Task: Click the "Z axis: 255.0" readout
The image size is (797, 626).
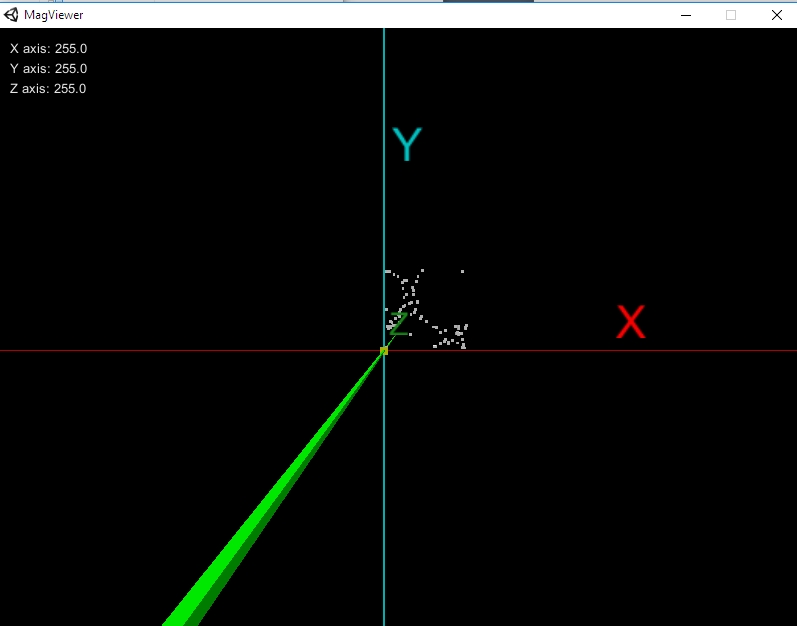Action: [x=48, y=88]
